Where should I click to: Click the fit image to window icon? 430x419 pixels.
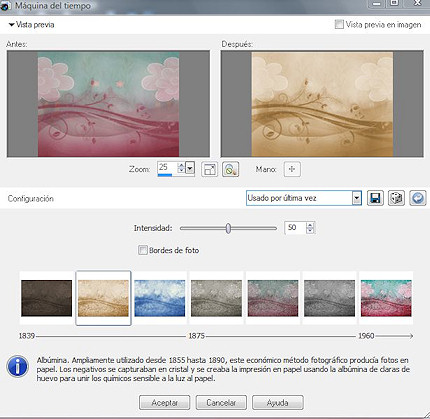coord(209,169)
